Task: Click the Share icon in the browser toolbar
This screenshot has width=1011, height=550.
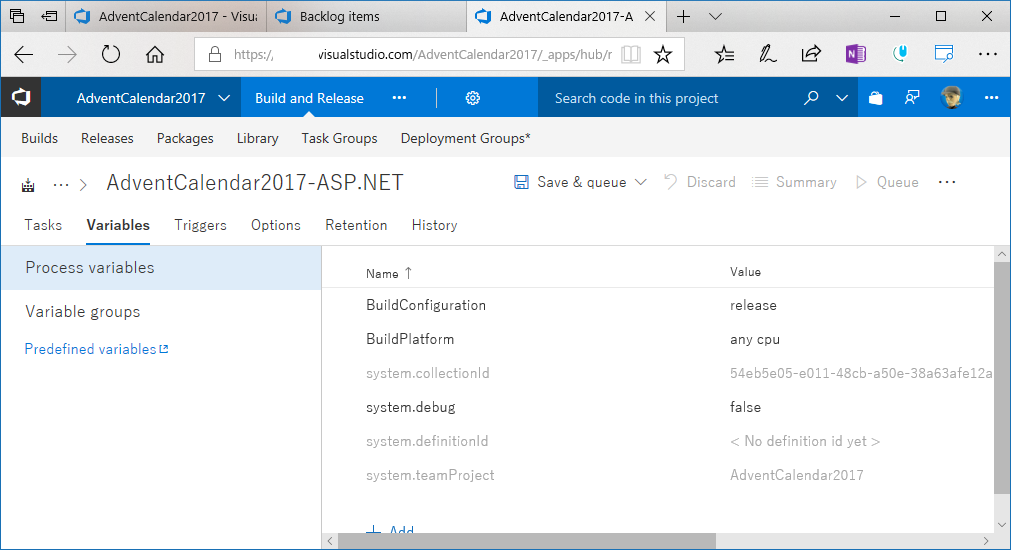Action: 811,54
